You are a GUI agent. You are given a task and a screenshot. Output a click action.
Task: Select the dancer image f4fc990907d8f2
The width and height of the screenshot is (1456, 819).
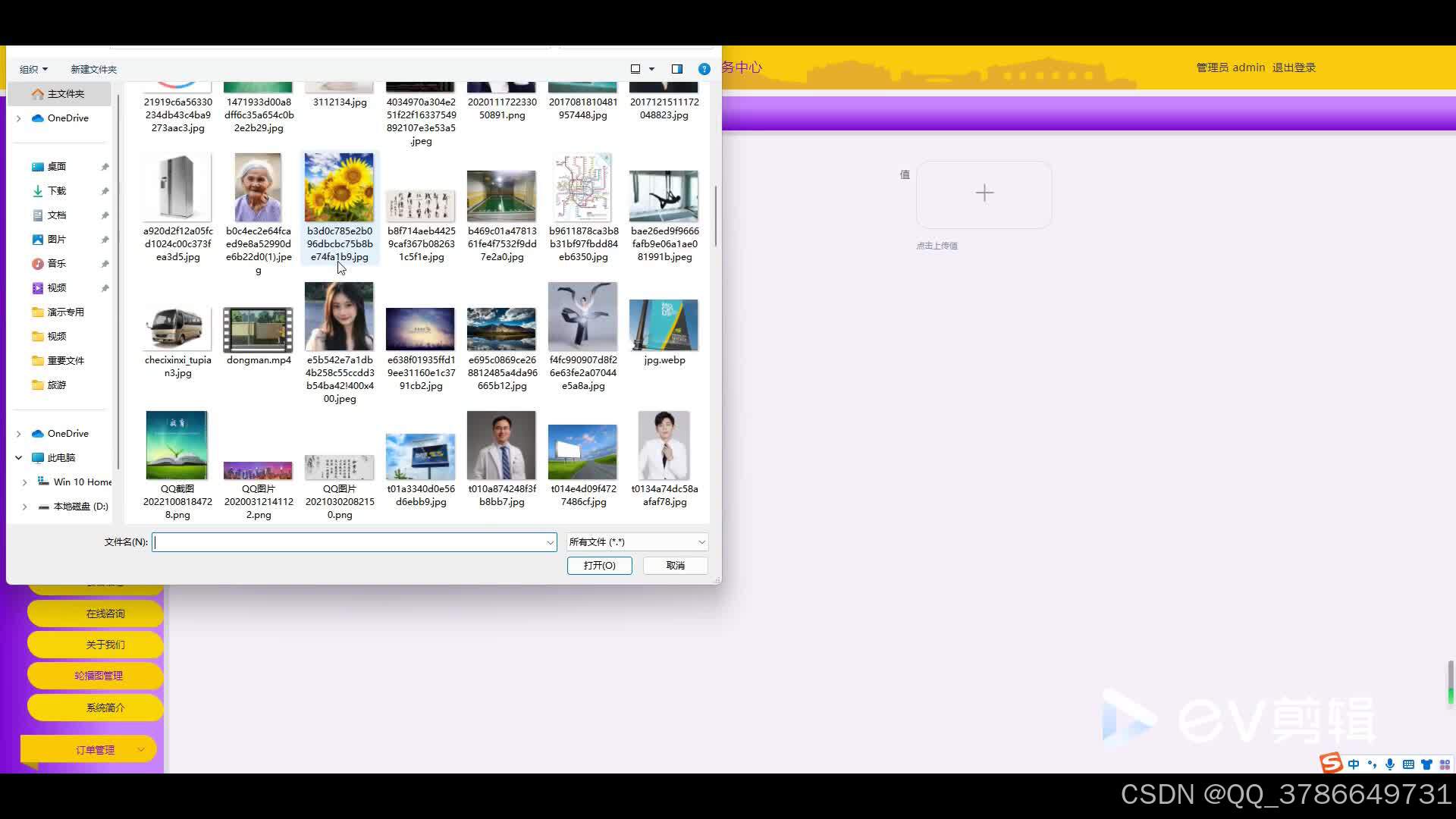(583, 337)
